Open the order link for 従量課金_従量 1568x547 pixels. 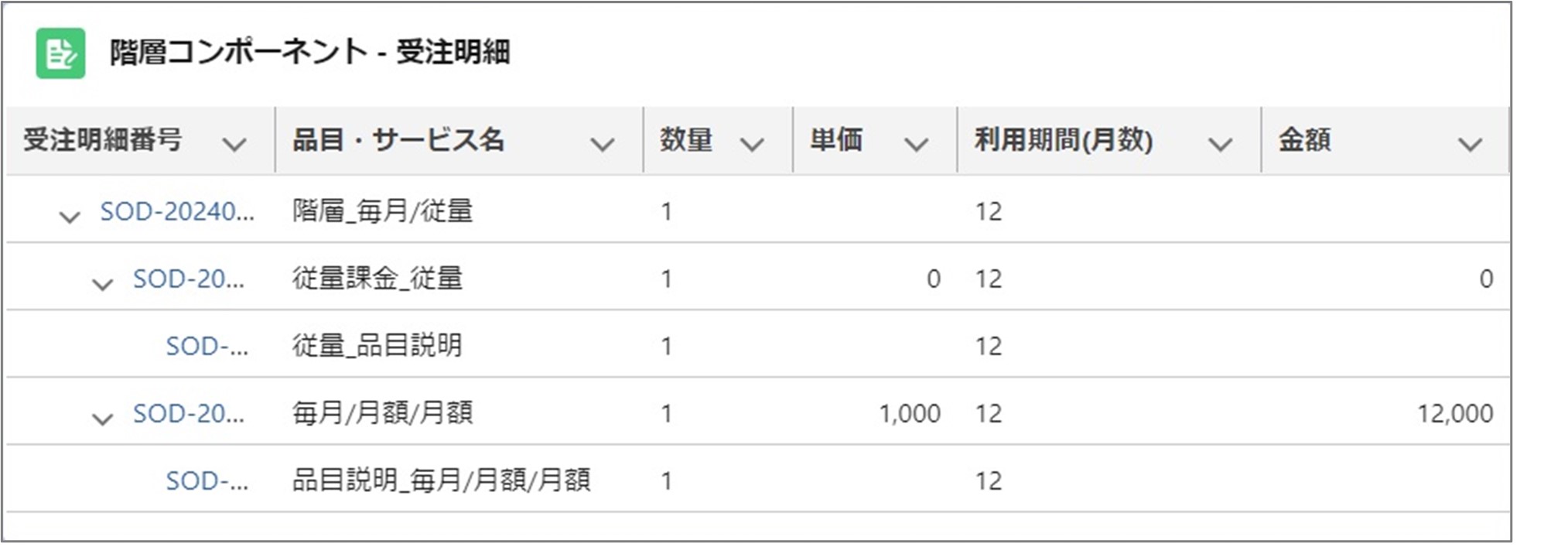188,279
